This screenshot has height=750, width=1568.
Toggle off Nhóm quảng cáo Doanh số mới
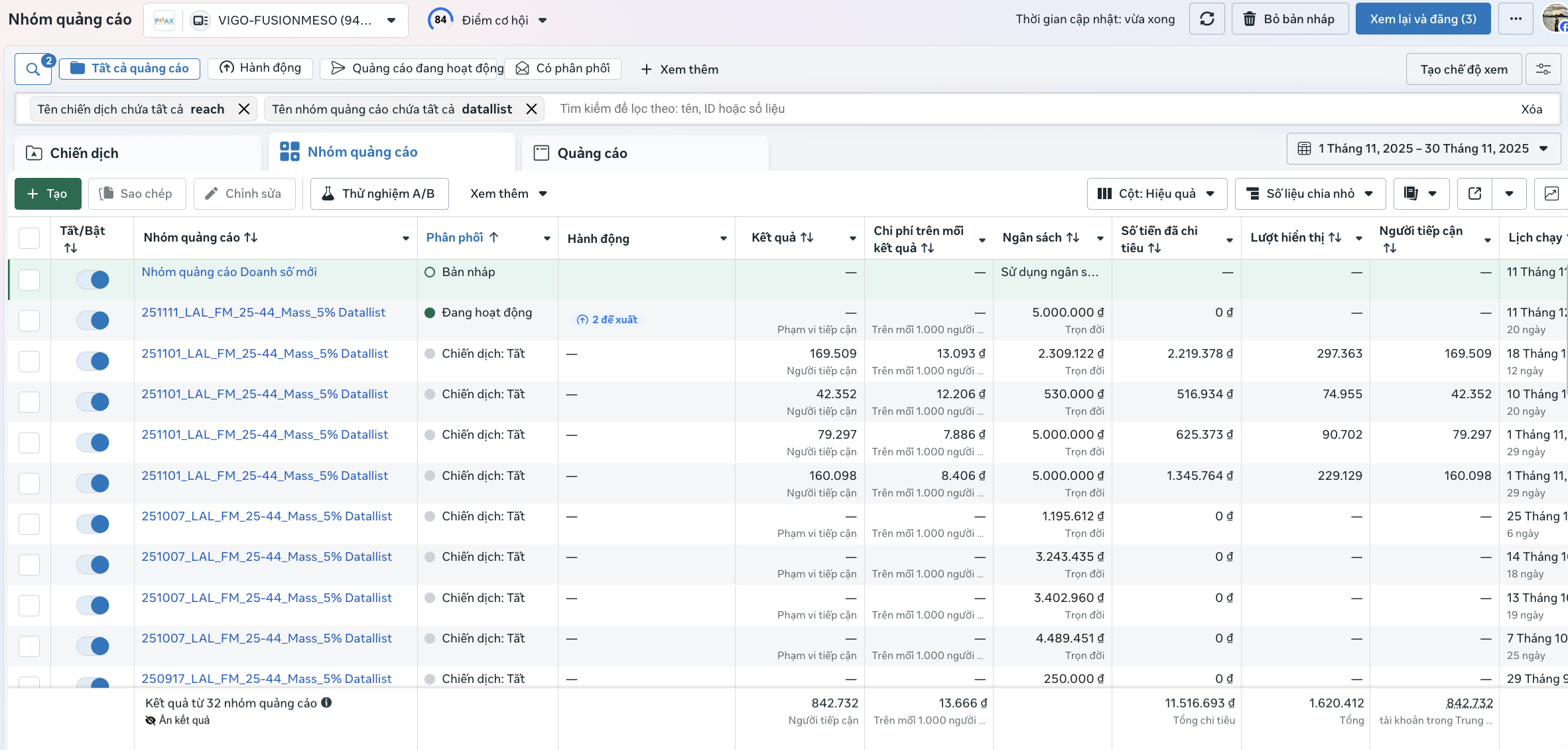pos(93,279)
